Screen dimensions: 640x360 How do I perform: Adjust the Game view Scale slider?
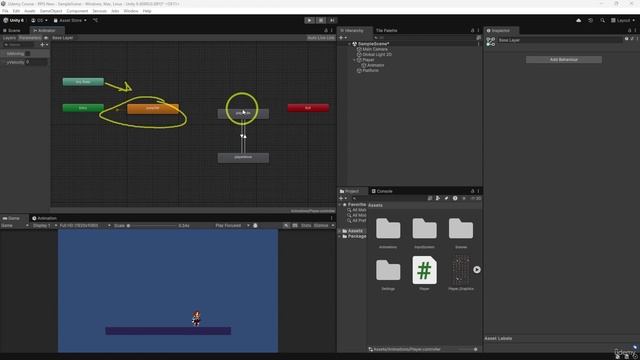(152, 226)
